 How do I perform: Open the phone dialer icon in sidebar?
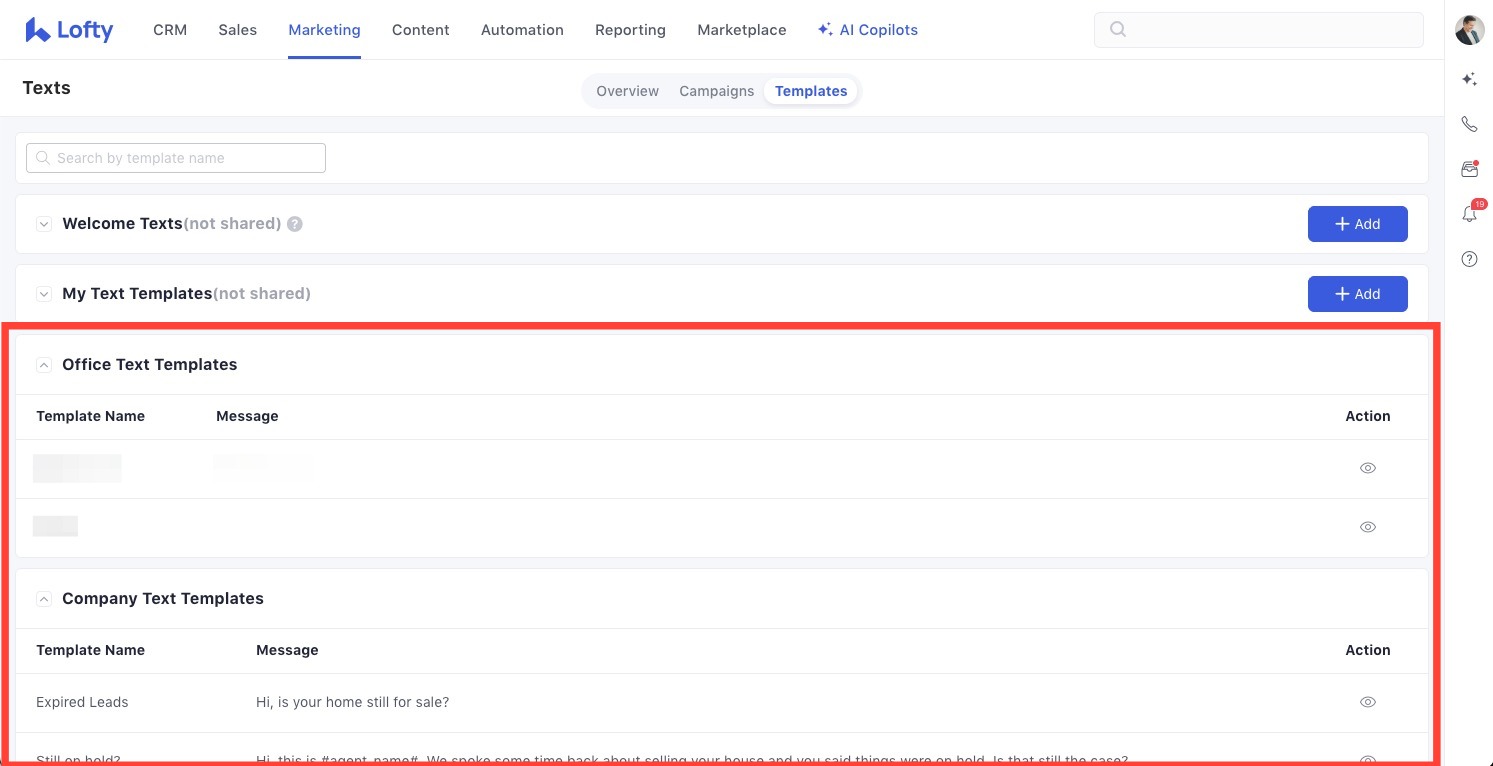[1469, 124]
